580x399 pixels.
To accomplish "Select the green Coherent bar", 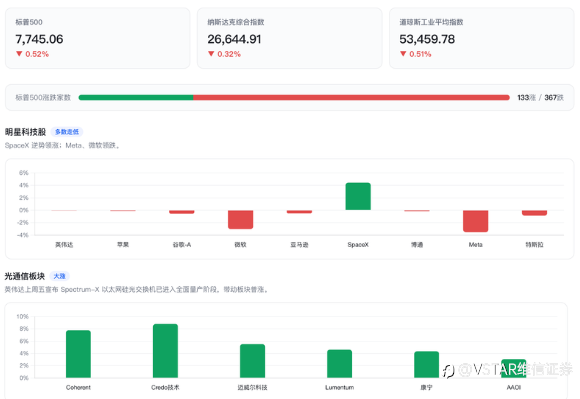I will tap(78, 354).
